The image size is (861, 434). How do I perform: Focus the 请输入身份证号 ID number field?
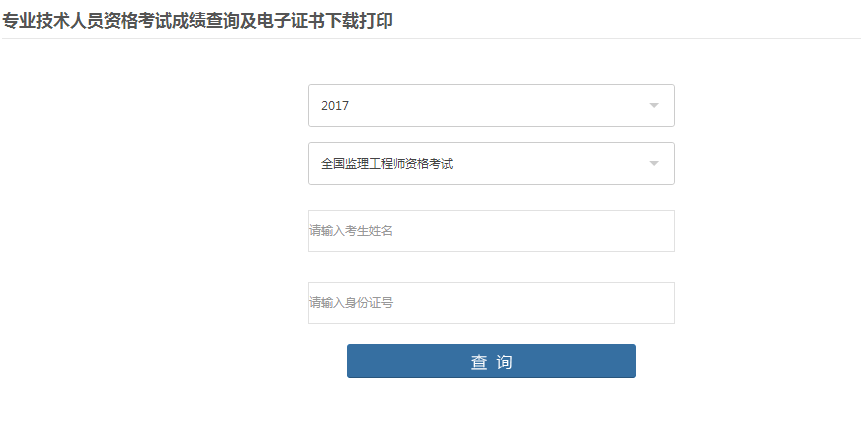[x=490, y=303]
